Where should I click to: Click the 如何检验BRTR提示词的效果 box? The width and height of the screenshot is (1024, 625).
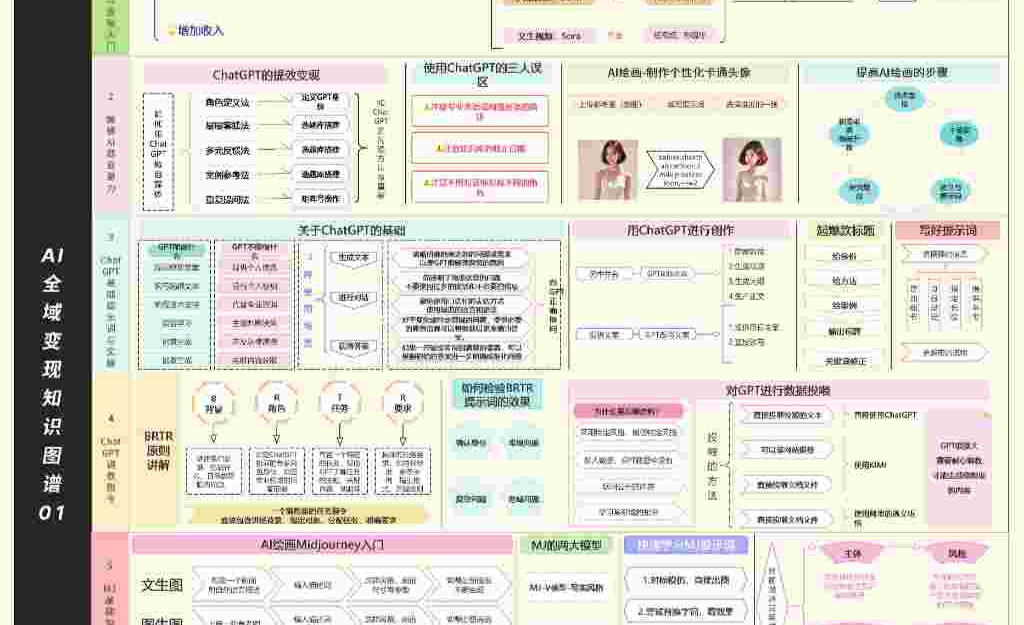tap(497, 395)
